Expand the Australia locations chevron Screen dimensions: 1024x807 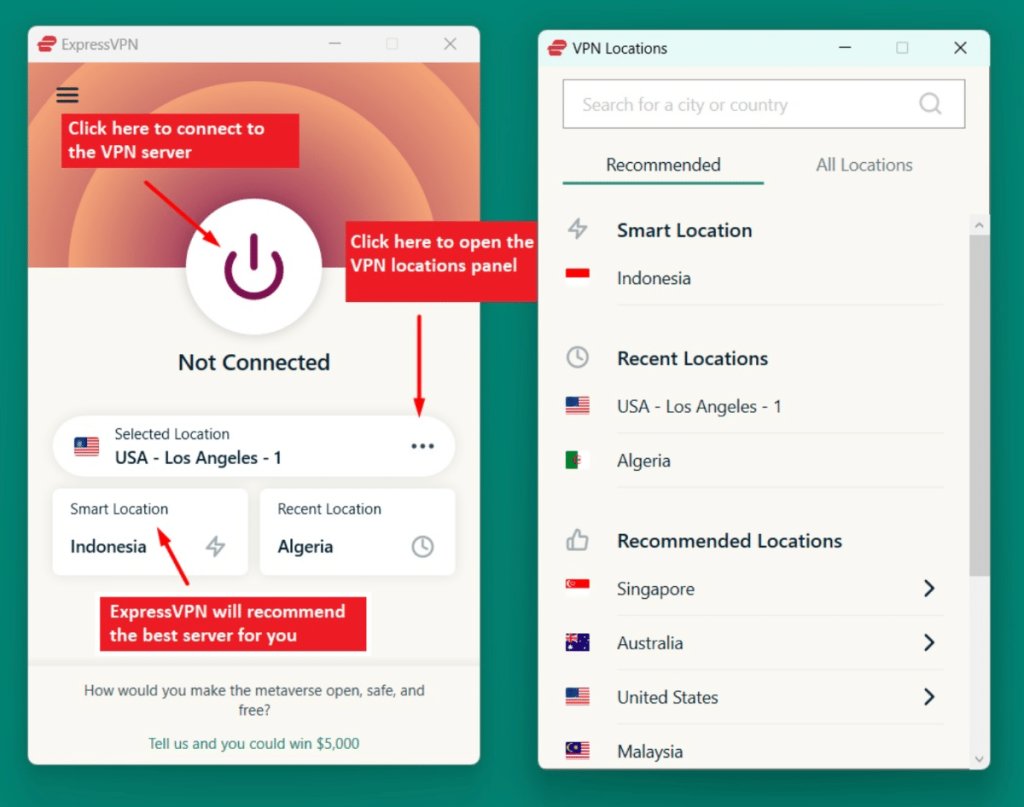click(929, 642)
